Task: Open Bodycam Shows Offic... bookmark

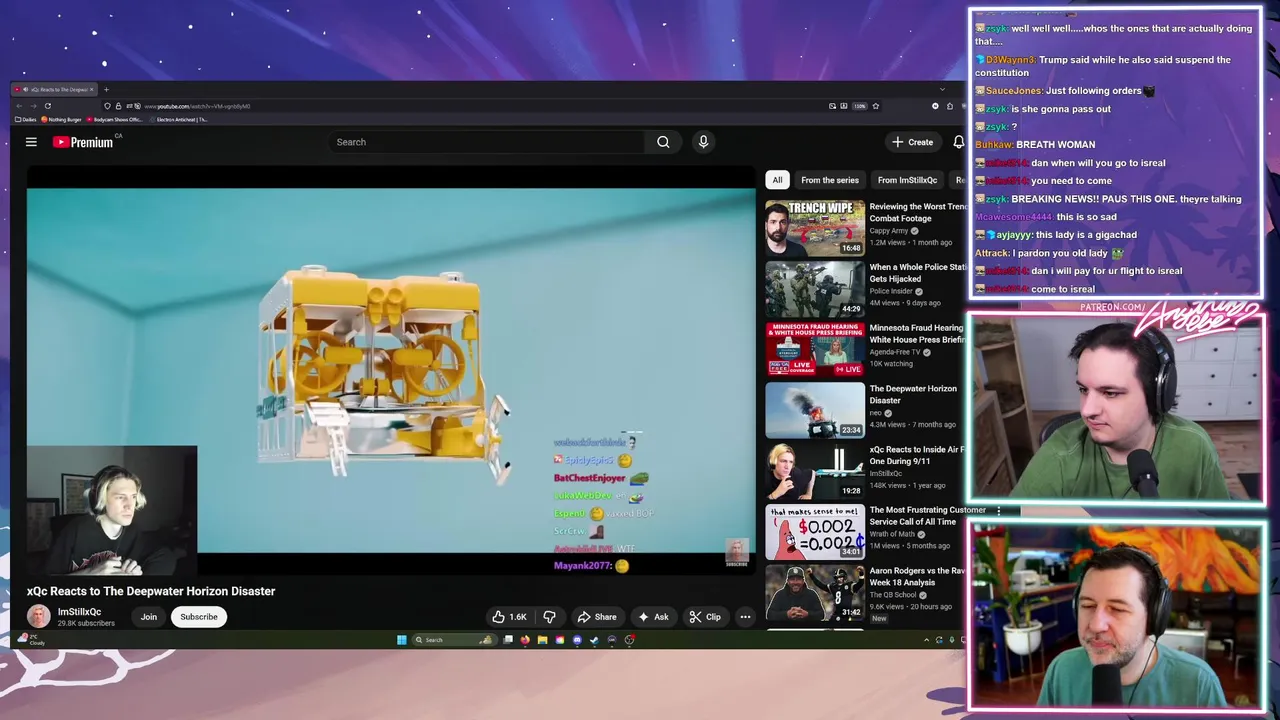Action: click(x=114, y=119)
